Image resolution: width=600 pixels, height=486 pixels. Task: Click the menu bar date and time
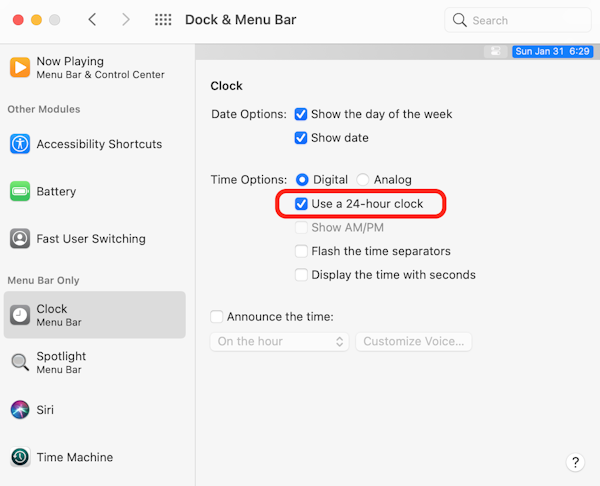point(551,51)
